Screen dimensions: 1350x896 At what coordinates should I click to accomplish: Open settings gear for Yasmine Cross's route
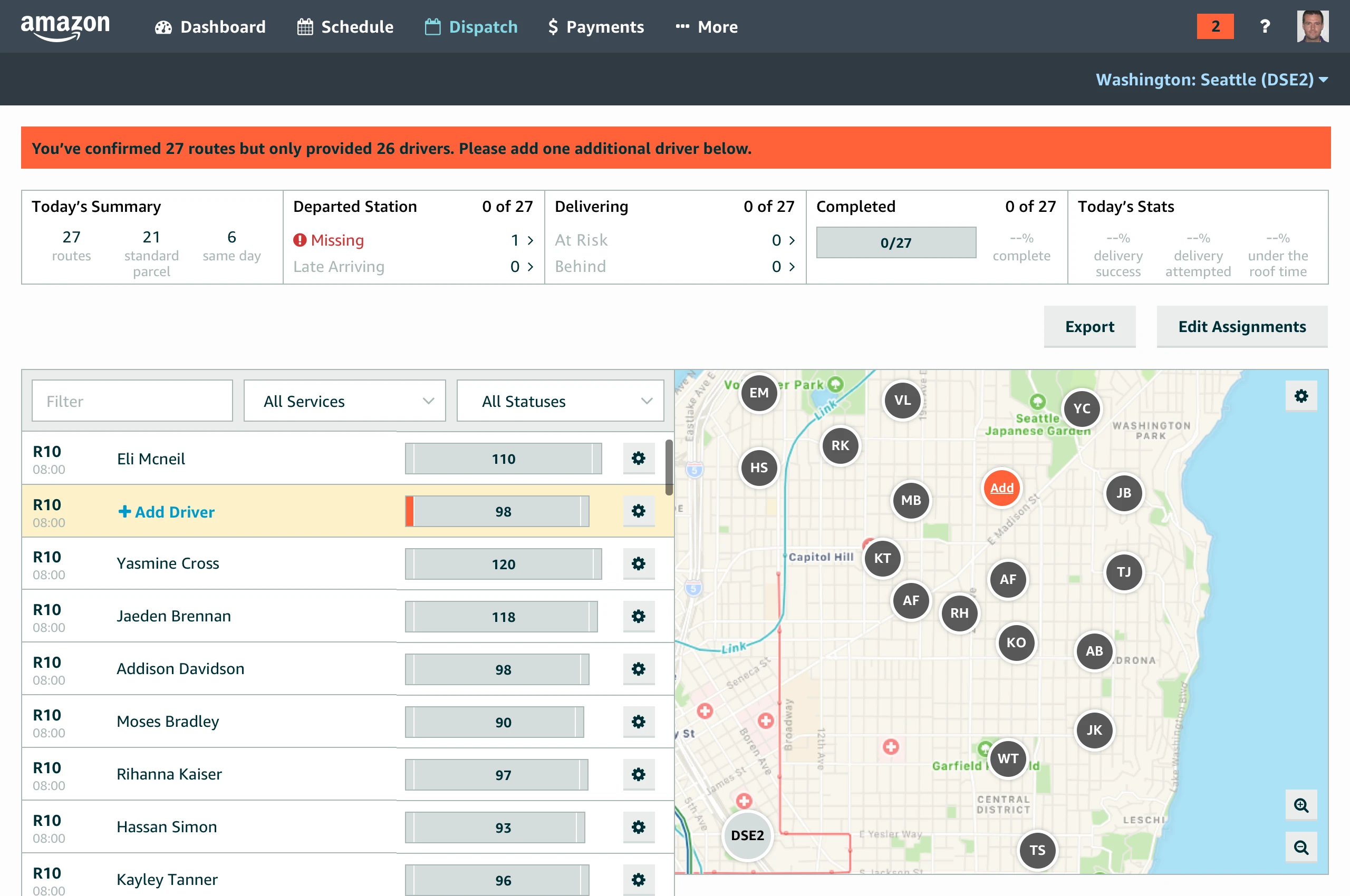pos(639,564)
